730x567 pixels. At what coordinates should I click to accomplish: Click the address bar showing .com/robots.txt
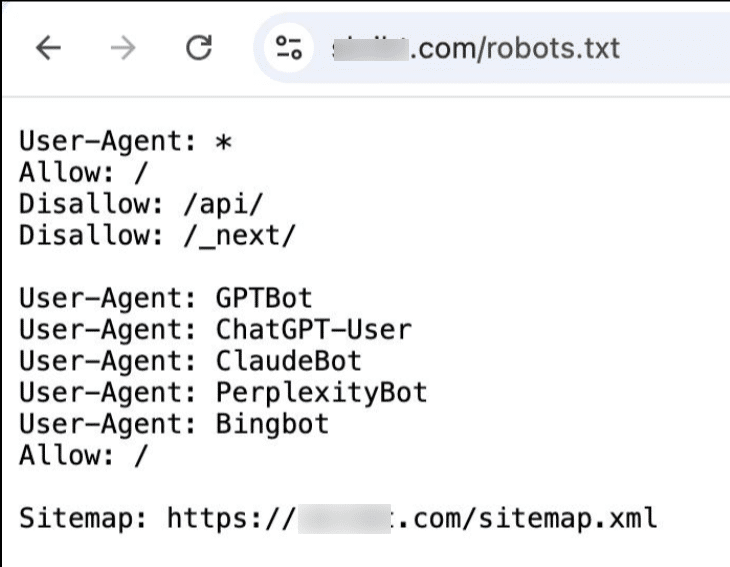[492, 47]
